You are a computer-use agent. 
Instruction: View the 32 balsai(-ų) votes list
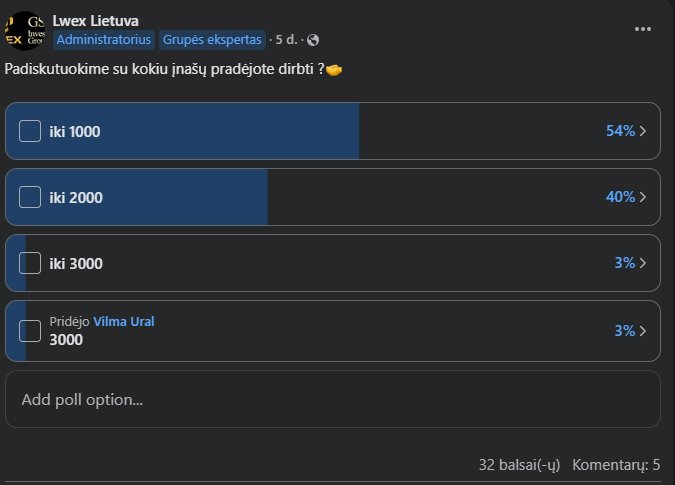pos(519,465)
